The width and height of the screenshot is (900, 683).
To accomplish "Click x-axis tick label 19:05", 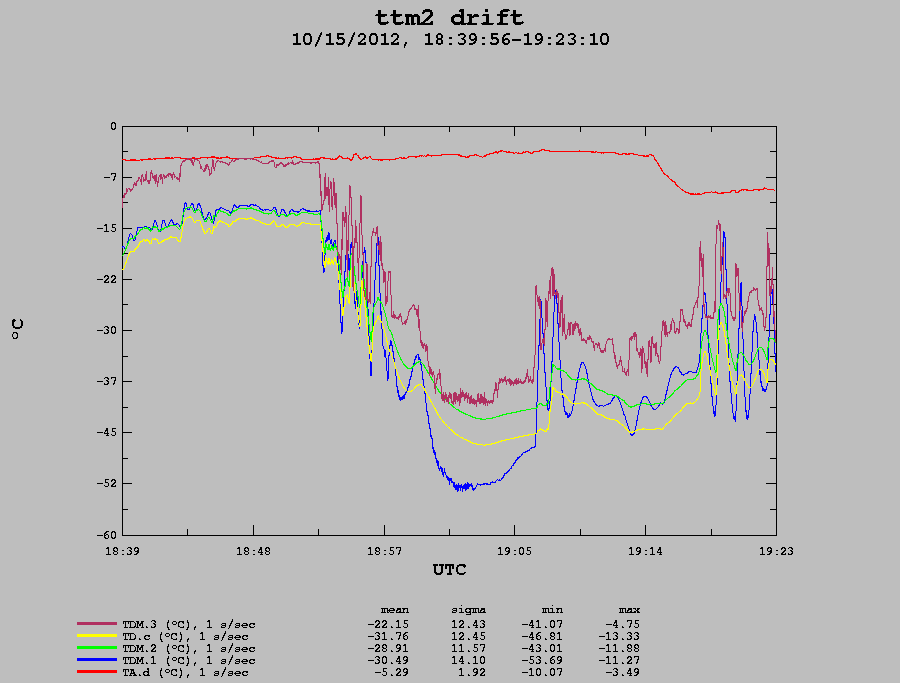I will pyautogui.click(x=514, y=552).
